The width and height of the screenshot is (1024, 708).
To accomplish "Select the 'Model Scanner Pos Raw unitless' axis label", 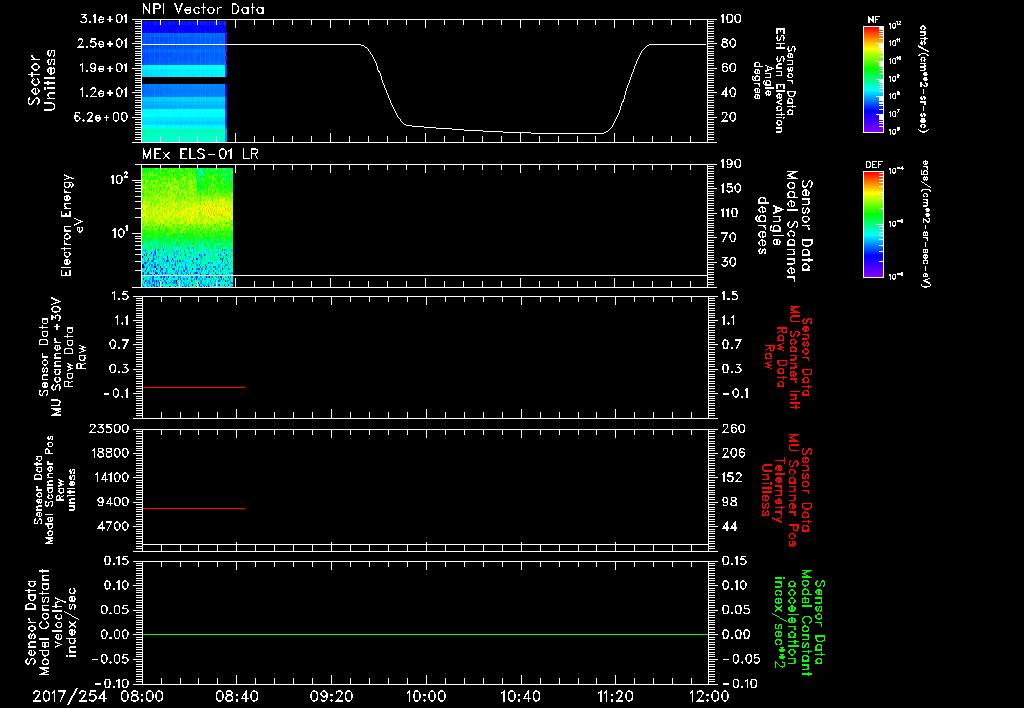I will click(x=55, y=490).
